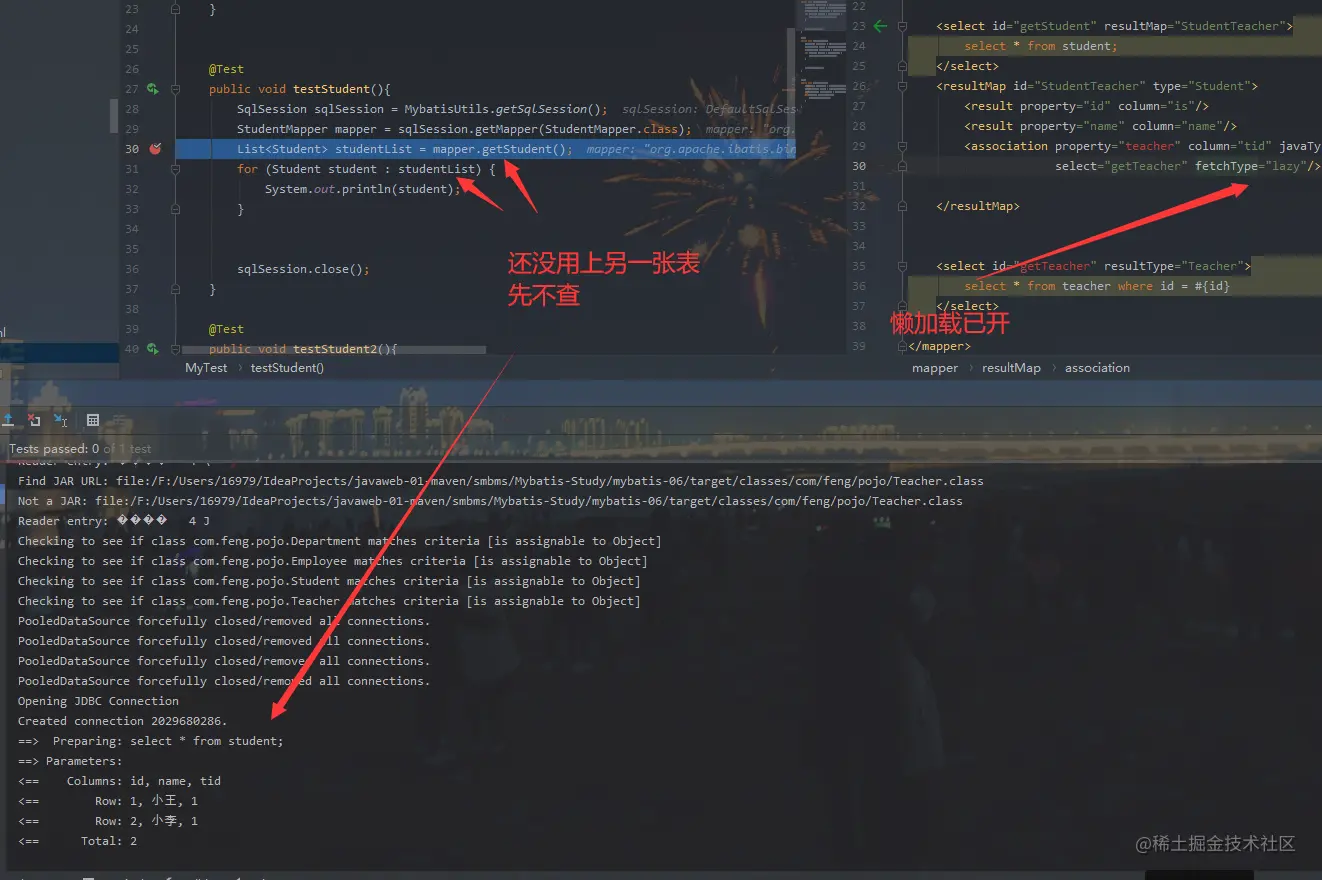Click the Run to Cursor icon
This screenshot has width=1322, height=880.
coord(61,420)
